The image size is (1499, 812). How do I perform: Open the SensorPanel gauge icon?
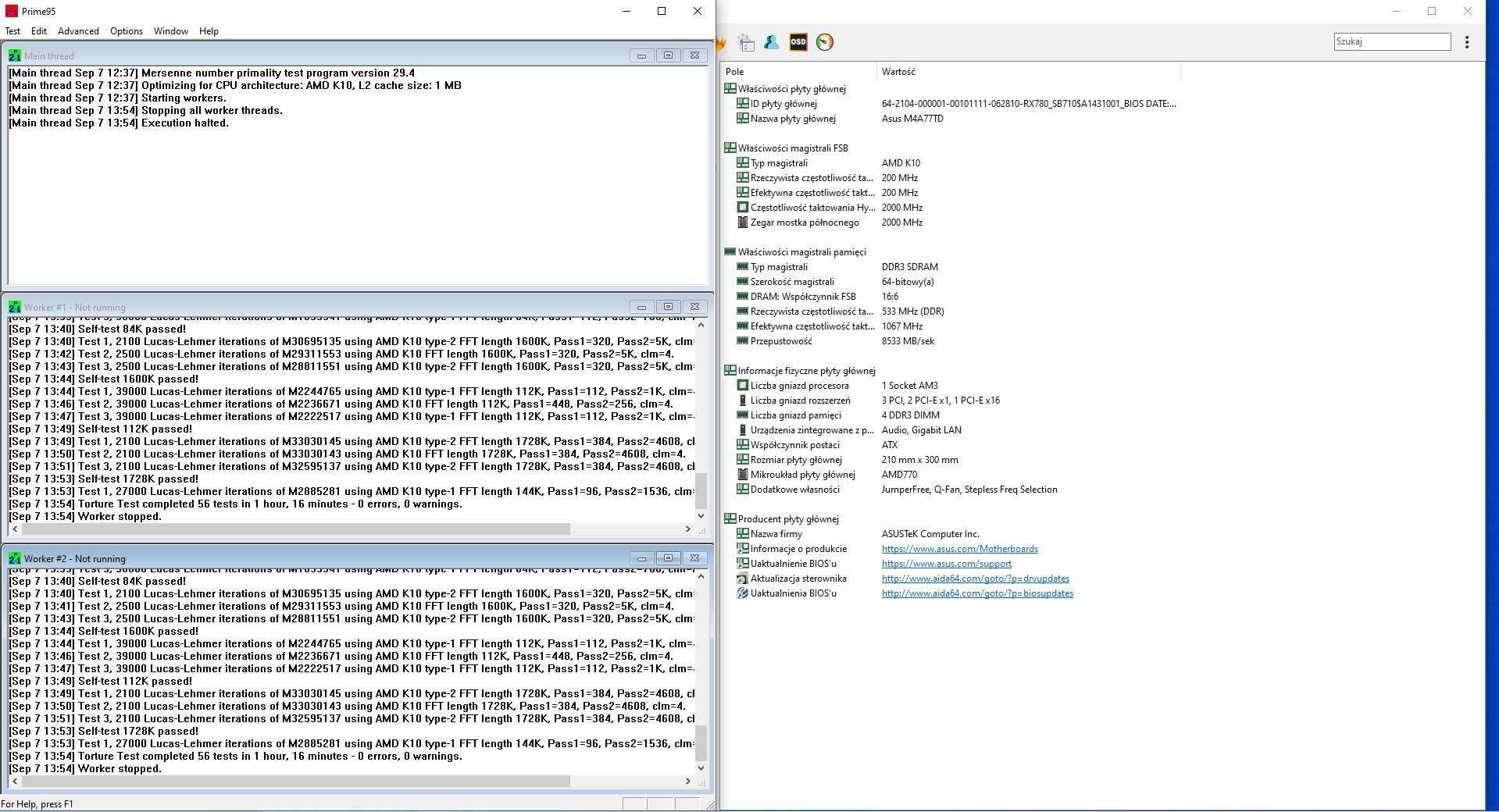coord(825,42)
